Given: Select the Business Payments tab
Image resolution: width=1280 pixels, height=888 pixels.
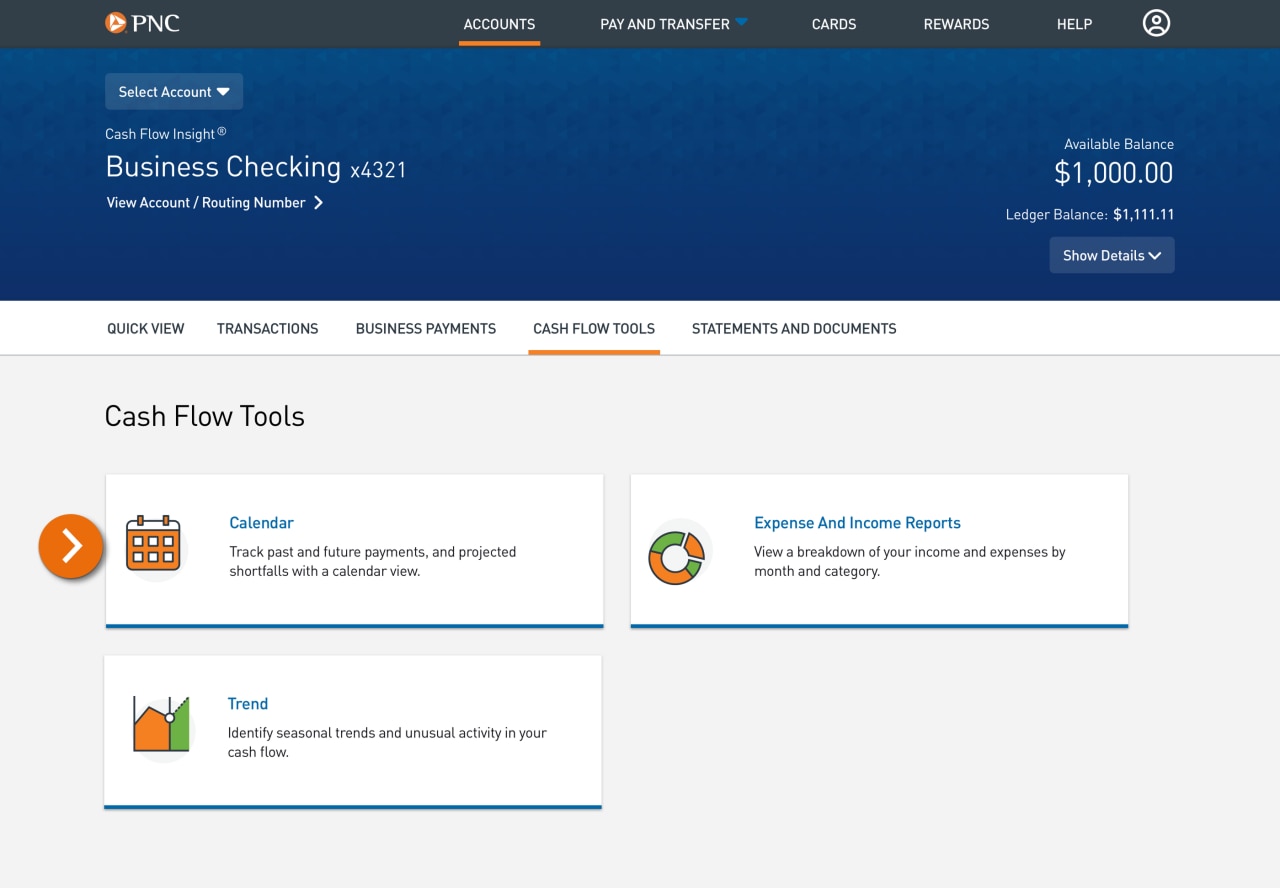Looking at the screenshot, I should click(425, 328).
